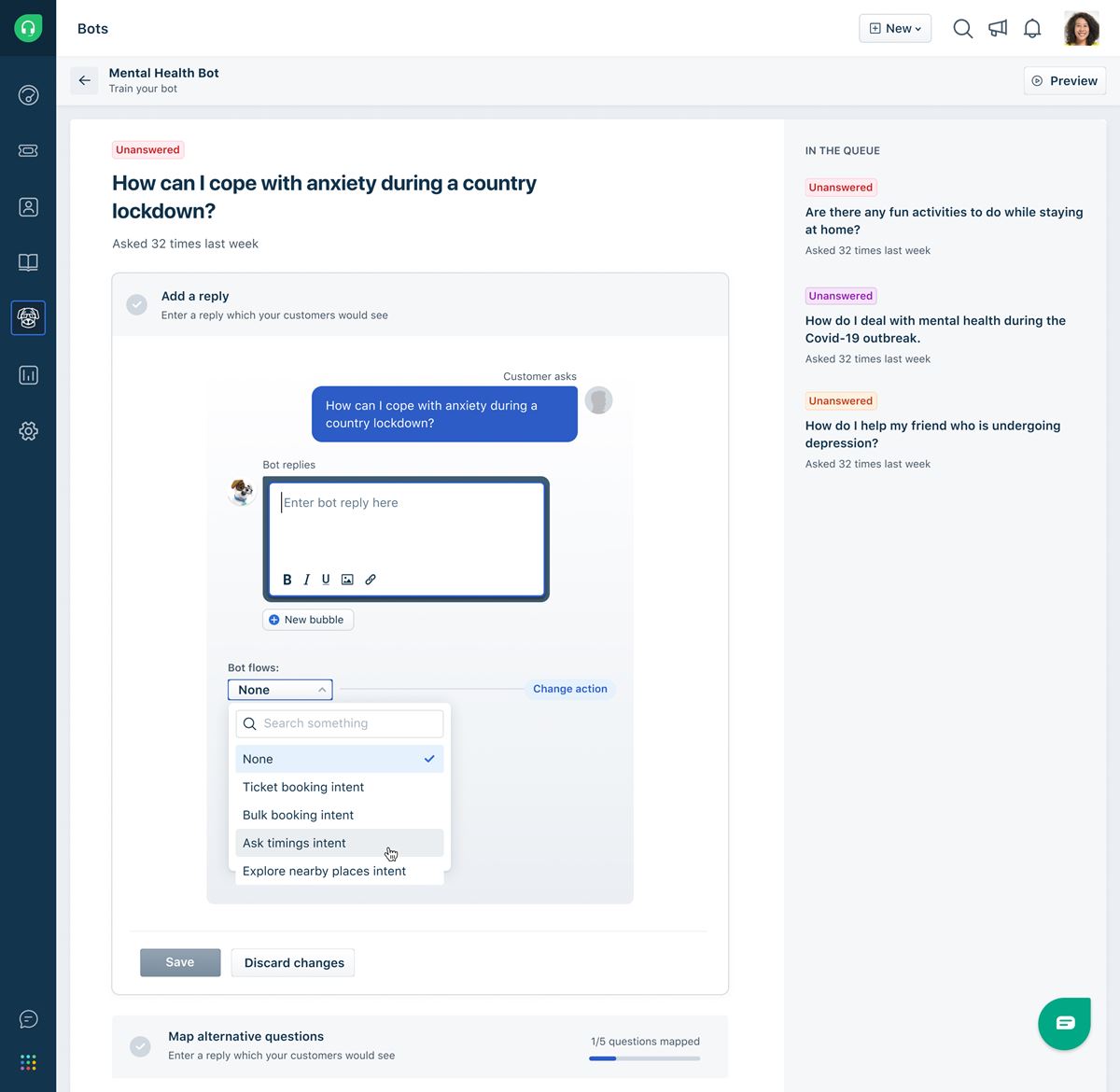This screenshot has width=1120, height=1092.
Task: Click the Bold formatting icon
Action: point(287,580)
